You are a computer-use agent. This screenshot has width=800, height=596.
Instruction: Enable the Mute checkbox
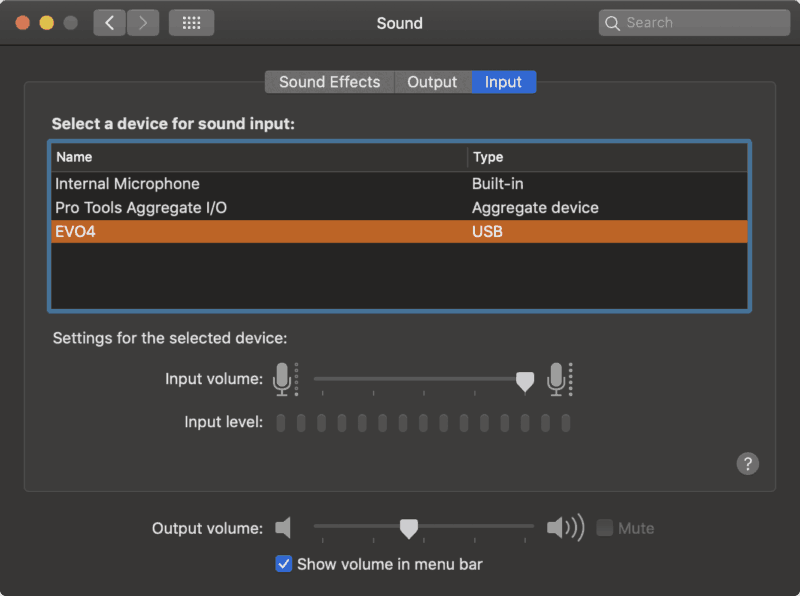[x=604, y=527]
